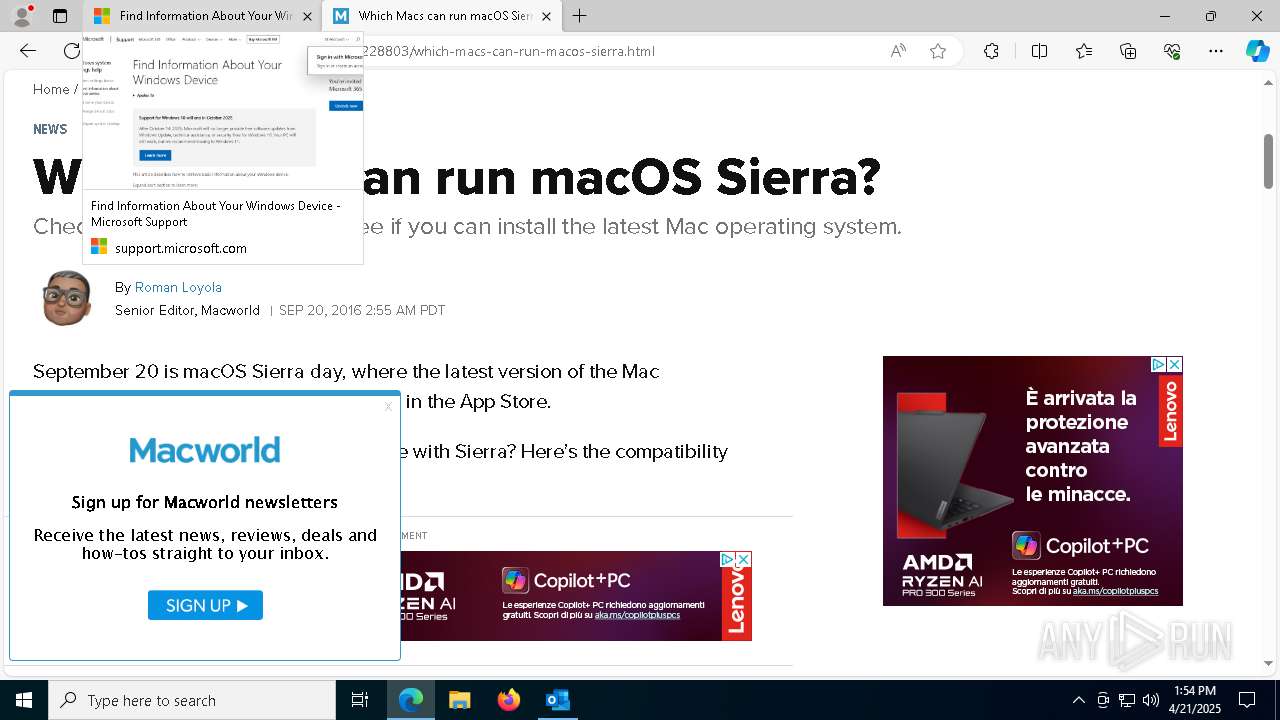1280x720 pixels.
Task: Select support.microsoft.com text in tab preview
Action: pos(181,248)
